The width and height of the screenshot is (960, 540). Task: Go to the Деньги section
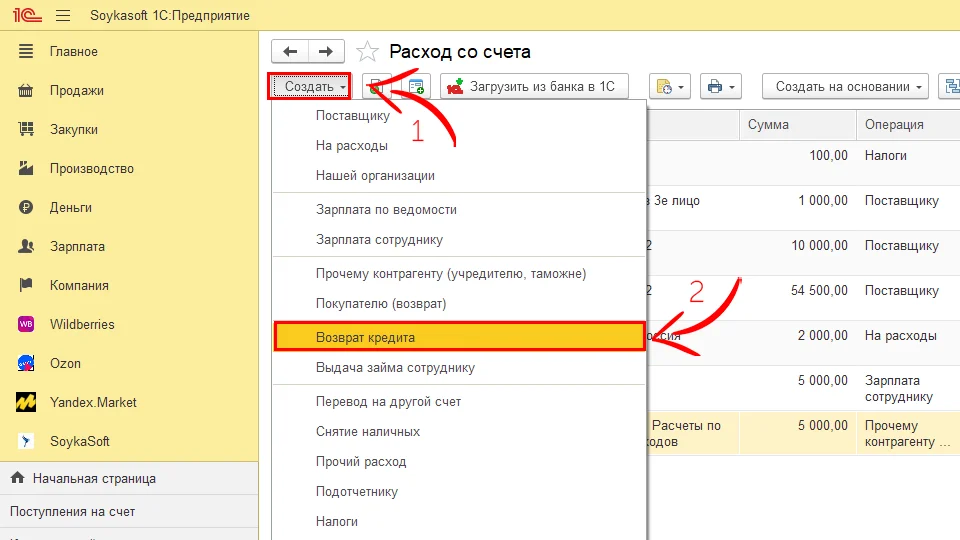coord(70,207)
